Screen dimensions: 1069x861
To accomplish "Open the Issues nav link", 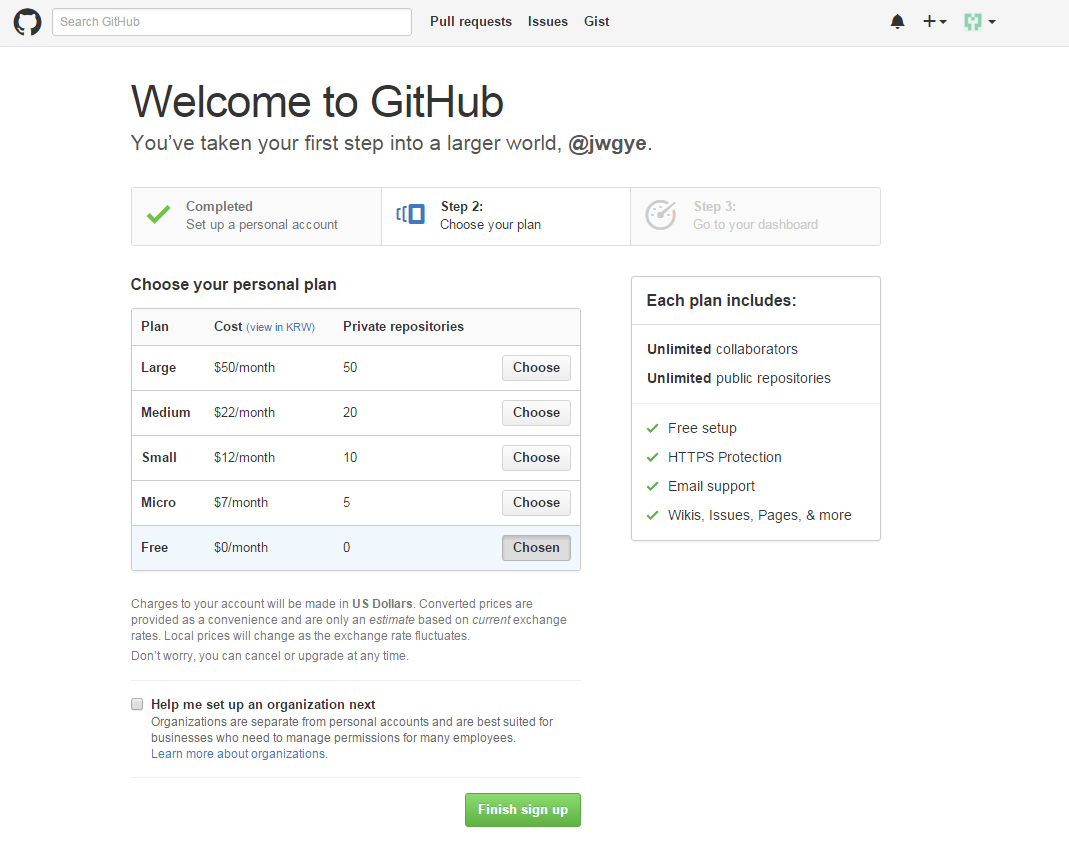I will (x=547, y=22).
